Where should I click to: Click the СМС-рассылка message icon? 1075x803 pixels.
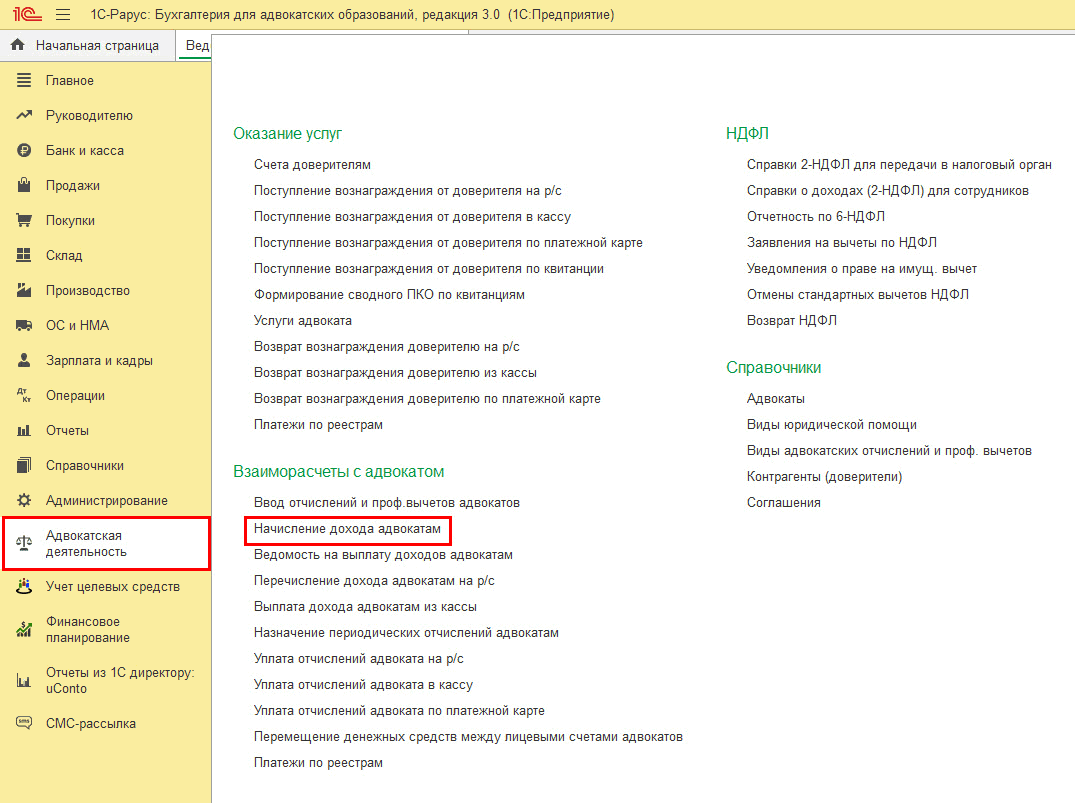pos(25,724)
